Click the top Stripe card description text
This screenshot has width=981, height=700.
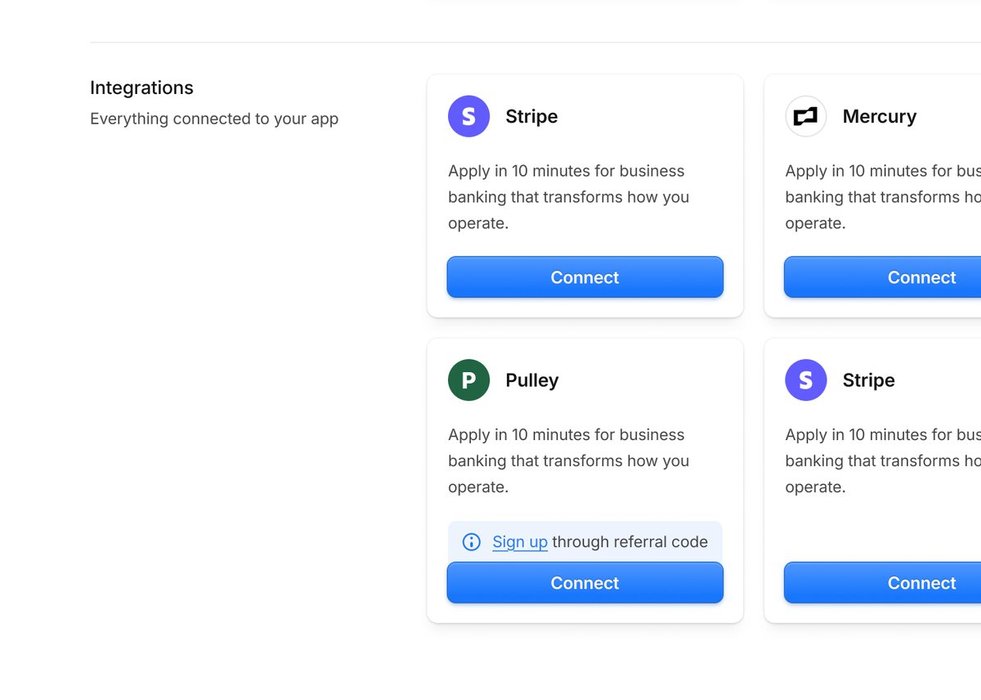click(x=569, y=197)
